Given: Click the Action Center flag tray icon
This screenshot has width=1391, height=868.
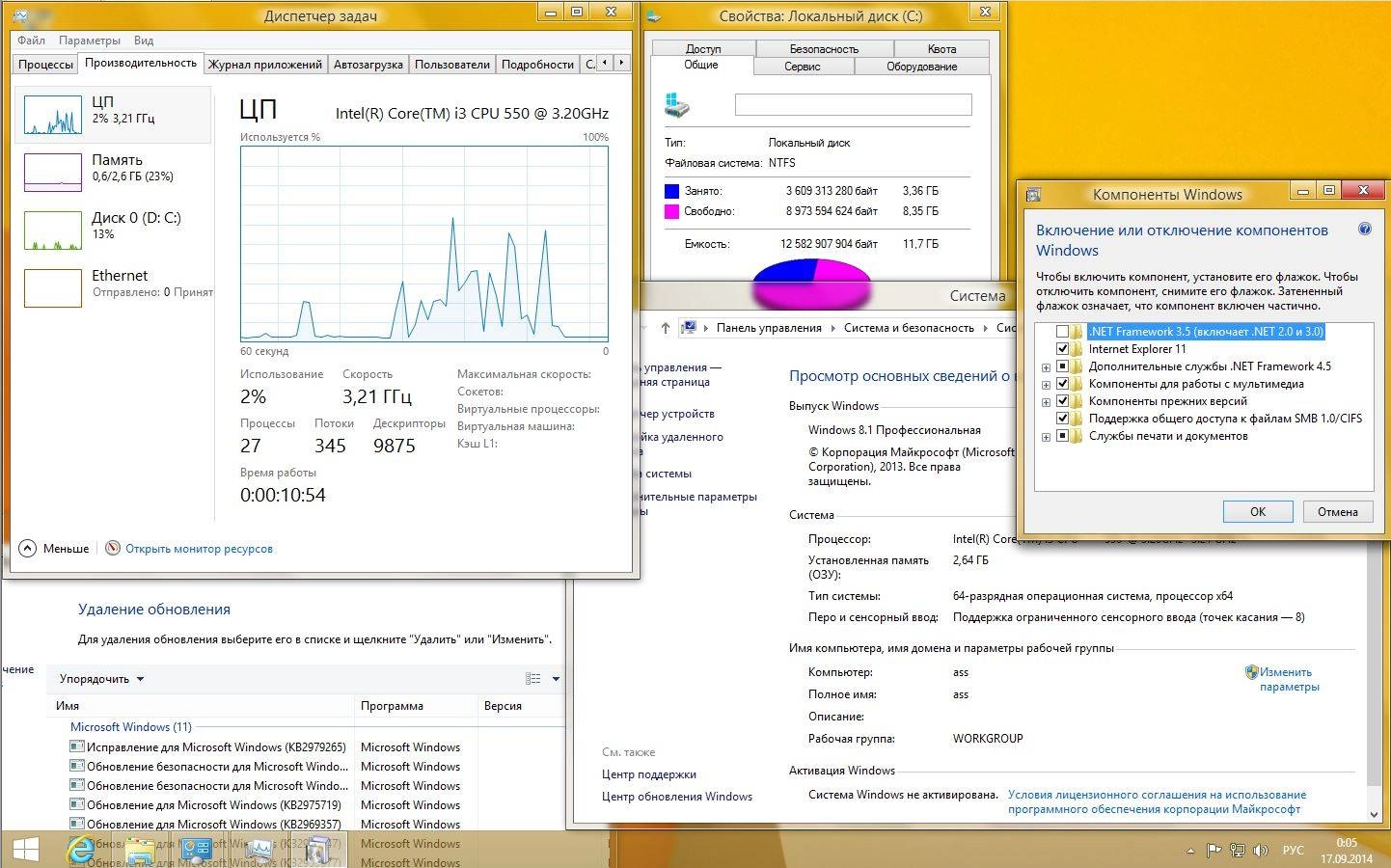Looking at the screenshot, I should click(1214, 851).
